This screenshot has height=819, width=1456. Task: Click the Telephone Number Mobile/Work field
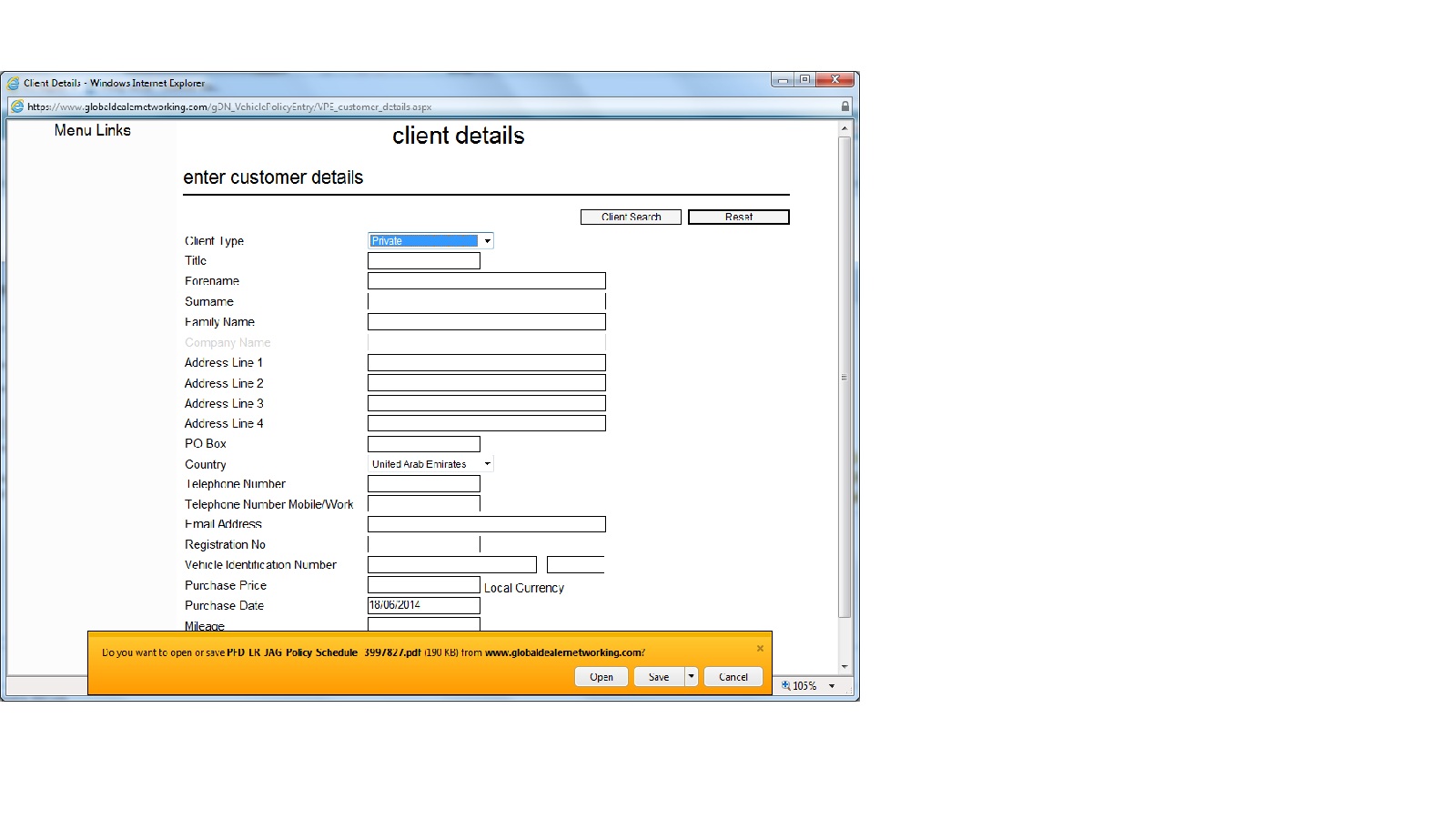click(424, 504)
